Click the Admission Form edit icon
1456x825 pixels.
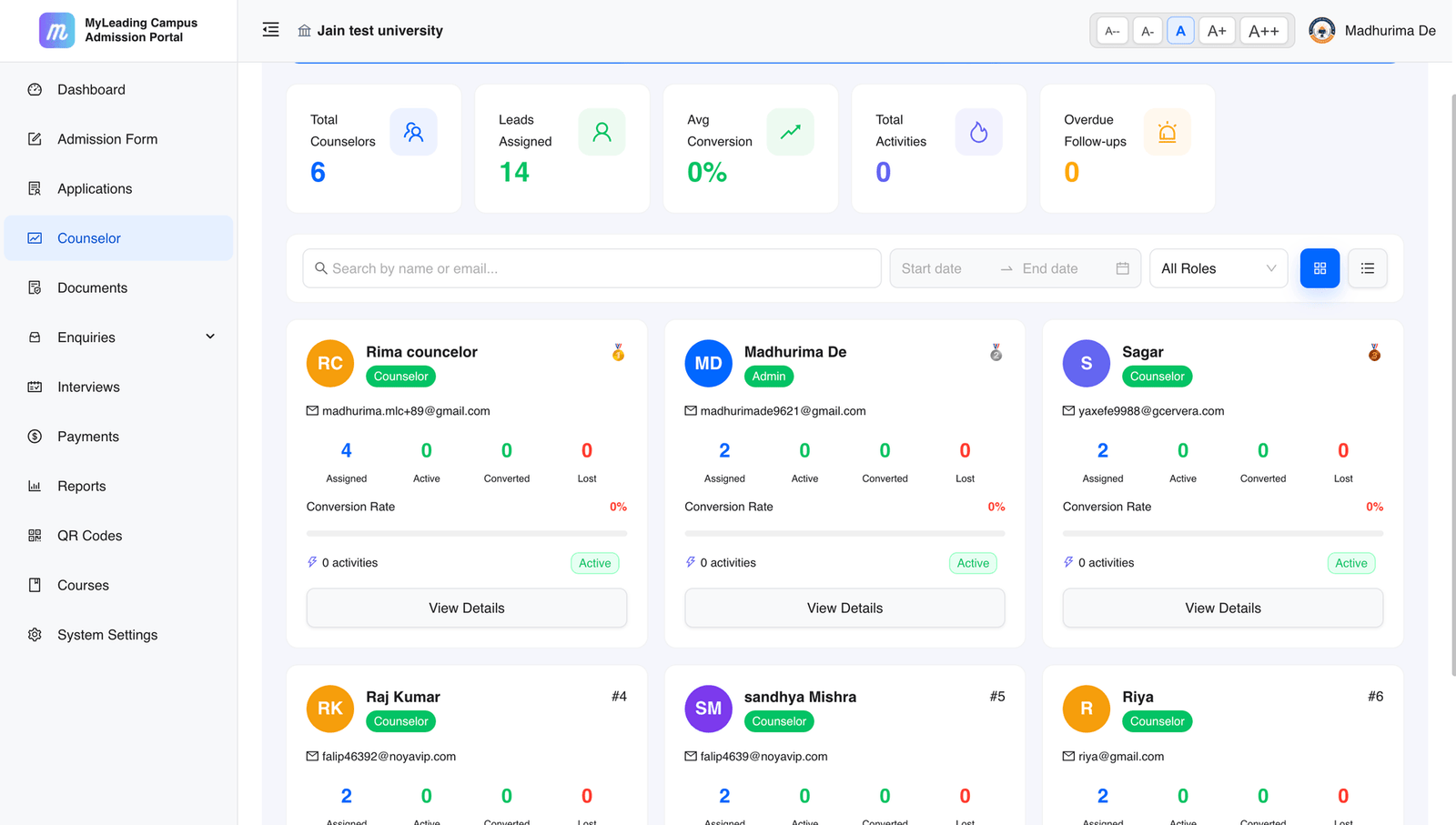click(35, 139)
